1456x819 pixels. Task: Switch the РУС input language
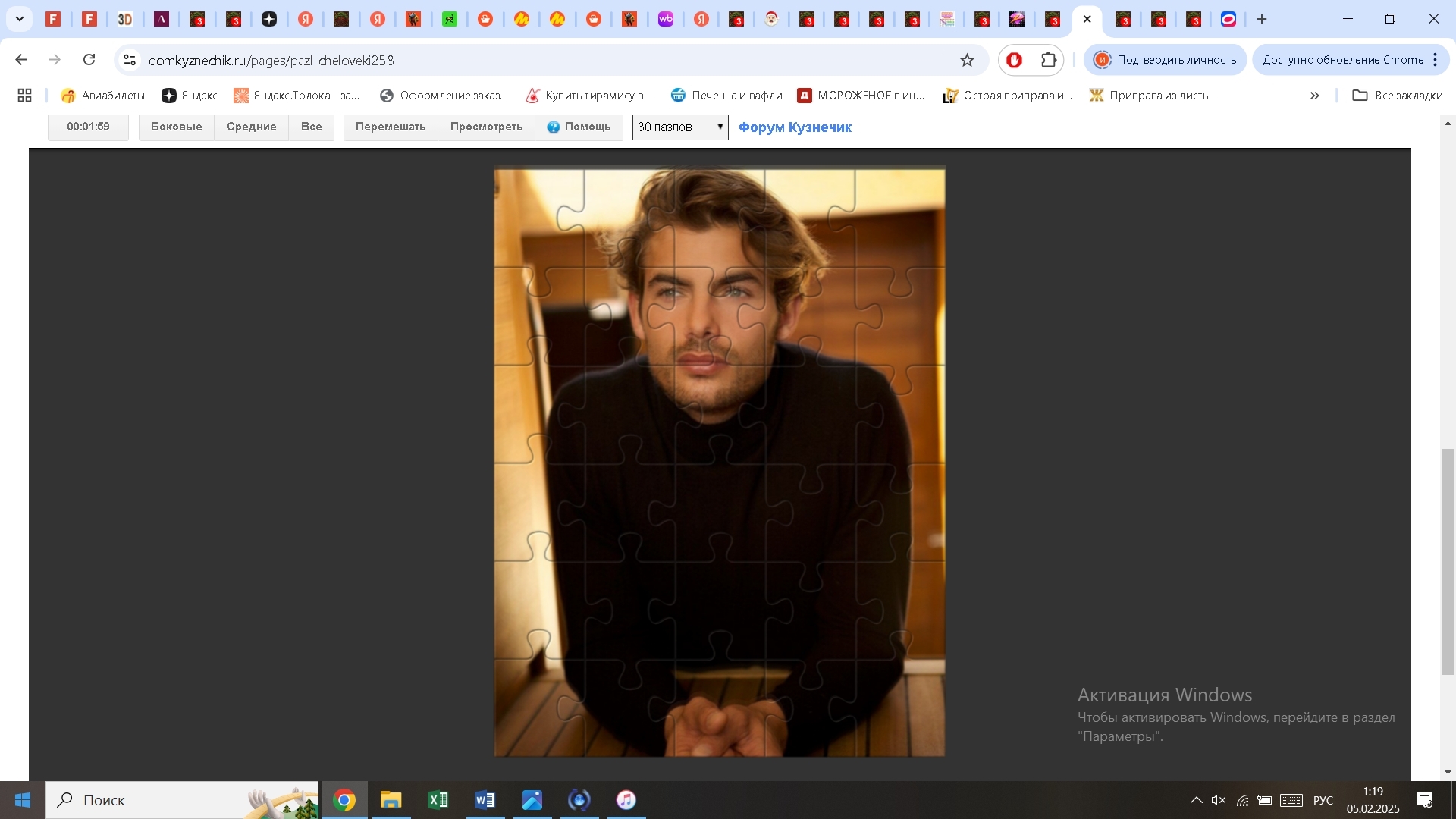point(1323,800)
